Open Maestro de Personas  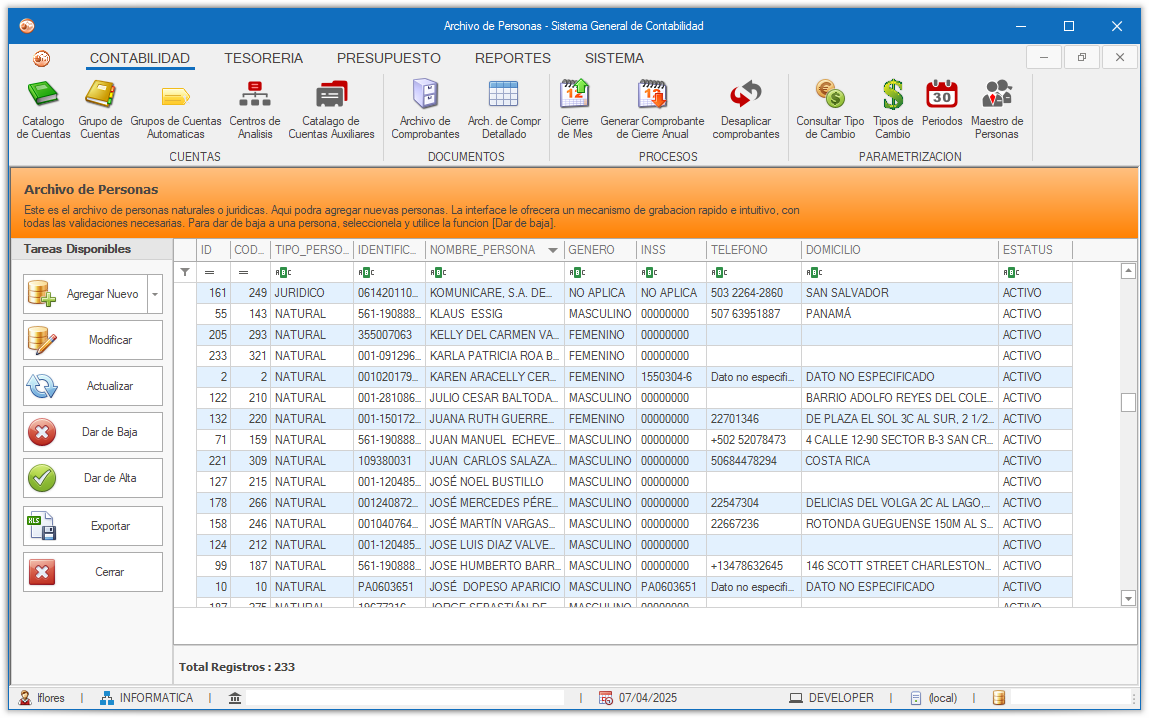click(x=997, y=110)
